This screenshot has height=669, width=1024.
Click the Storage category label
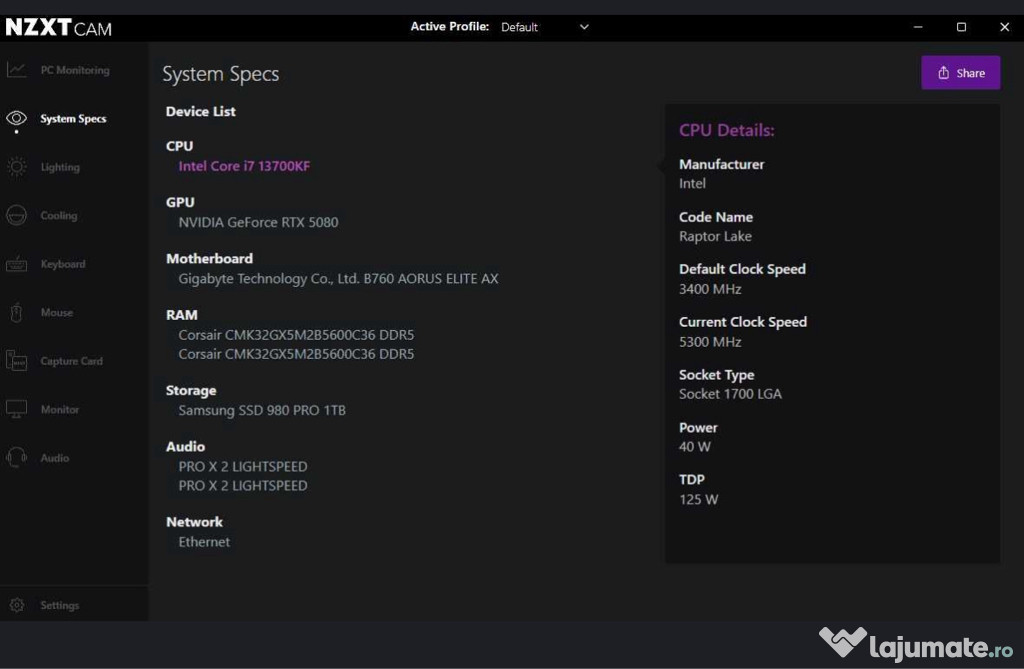click(x=191, y=391)
